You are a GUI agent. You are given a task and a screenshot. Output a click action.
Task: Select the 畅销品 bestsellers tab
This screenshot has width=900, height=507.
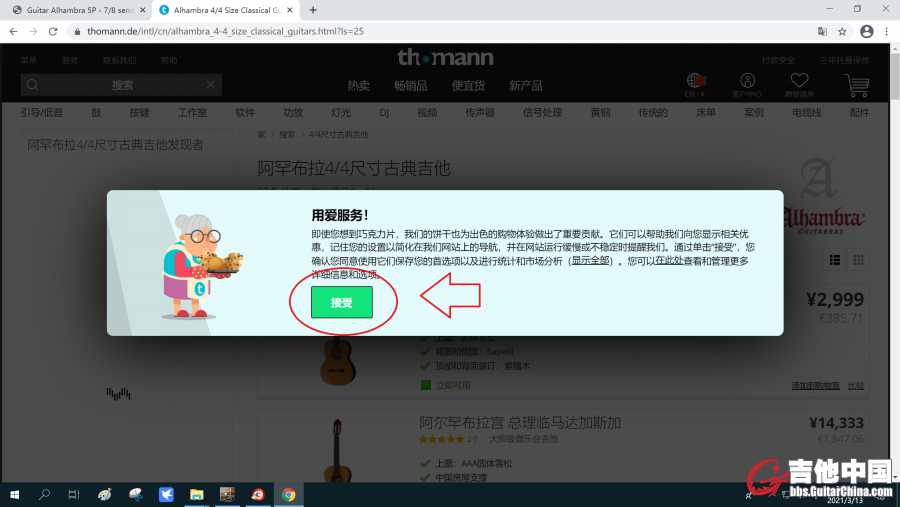410,86
